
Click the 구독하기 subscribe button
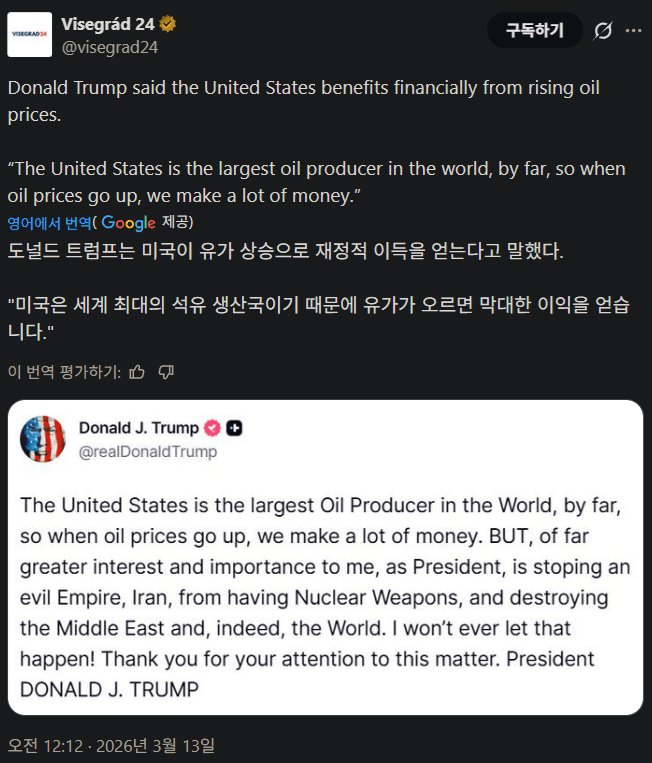tap(535, 30)
